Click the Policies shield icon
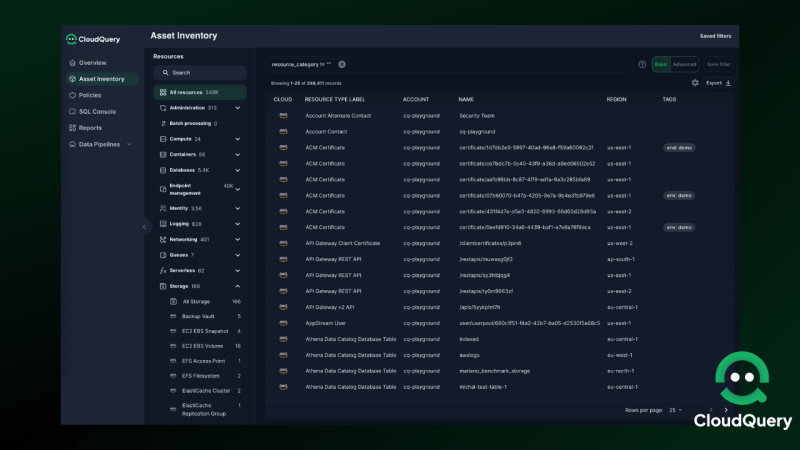The width and height of the screenshot is (800, 450). coord(72,95)
